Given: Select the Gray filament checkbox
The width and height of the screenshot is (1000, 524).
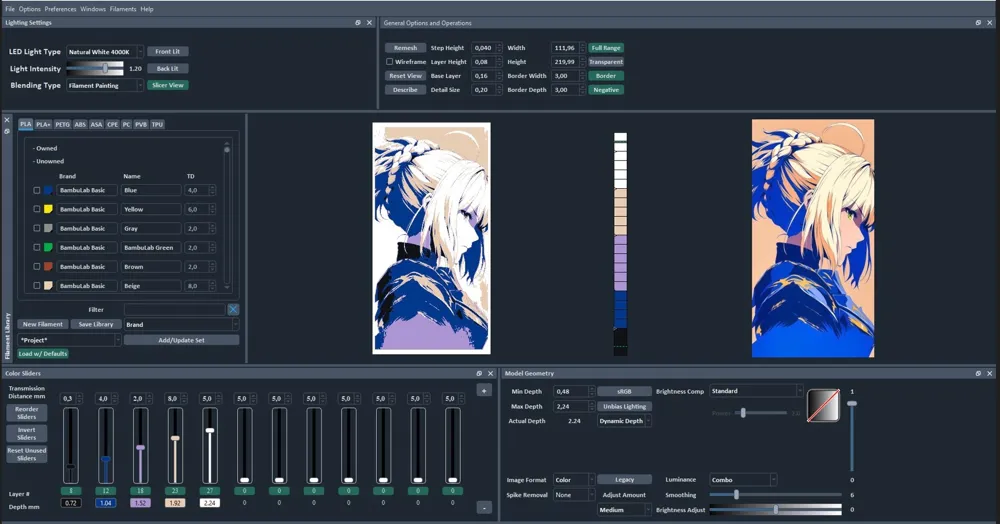Looking at the screenshot, I should click(36, 228).
